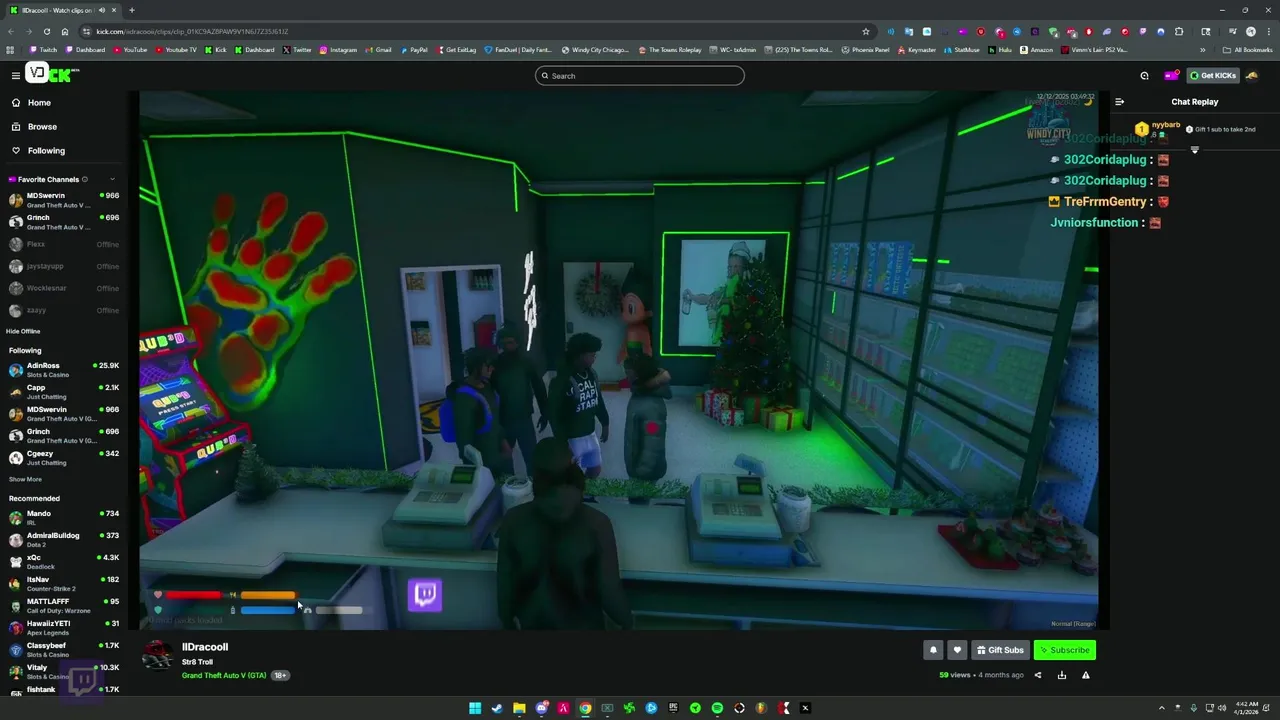Open a new browser tab
This screenshot has width=1280, height=720.
point(131,10)
